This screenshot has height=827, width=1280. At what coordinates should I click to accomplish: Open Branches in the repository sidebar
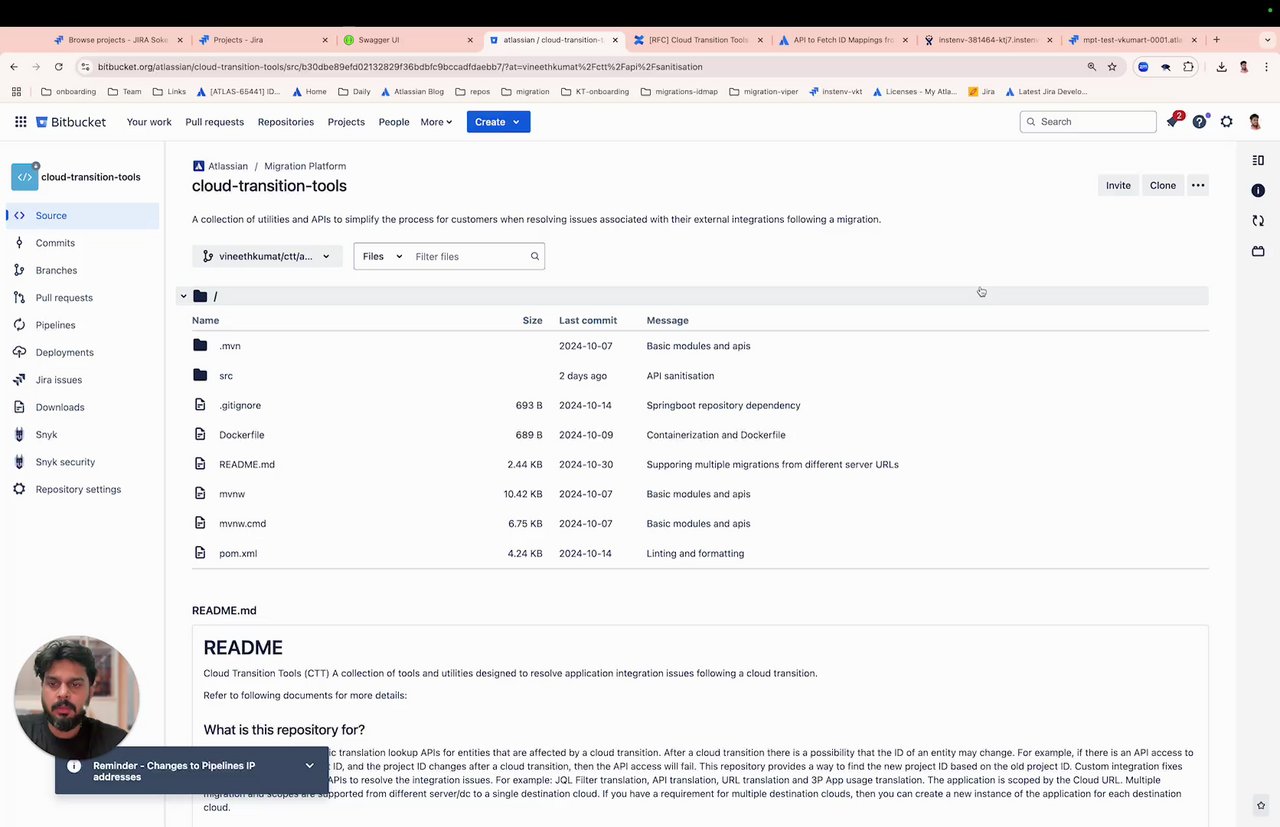point(82,271)
